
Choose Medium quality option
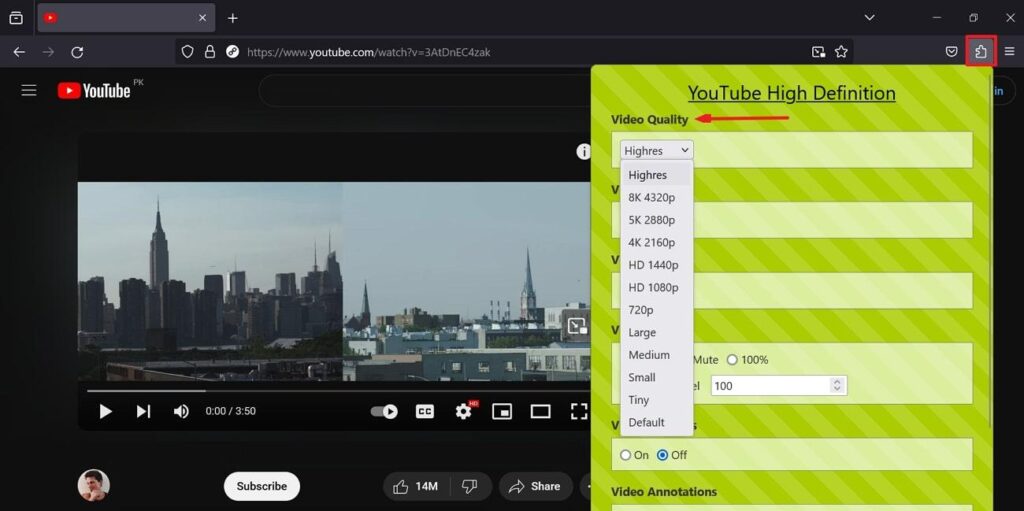tap(656, 355)
